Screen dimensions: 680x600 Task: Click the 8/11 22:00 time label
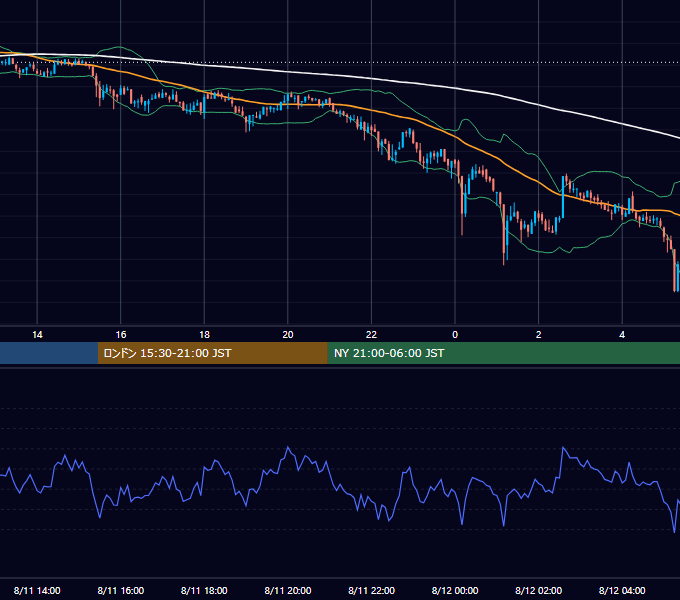372,590
